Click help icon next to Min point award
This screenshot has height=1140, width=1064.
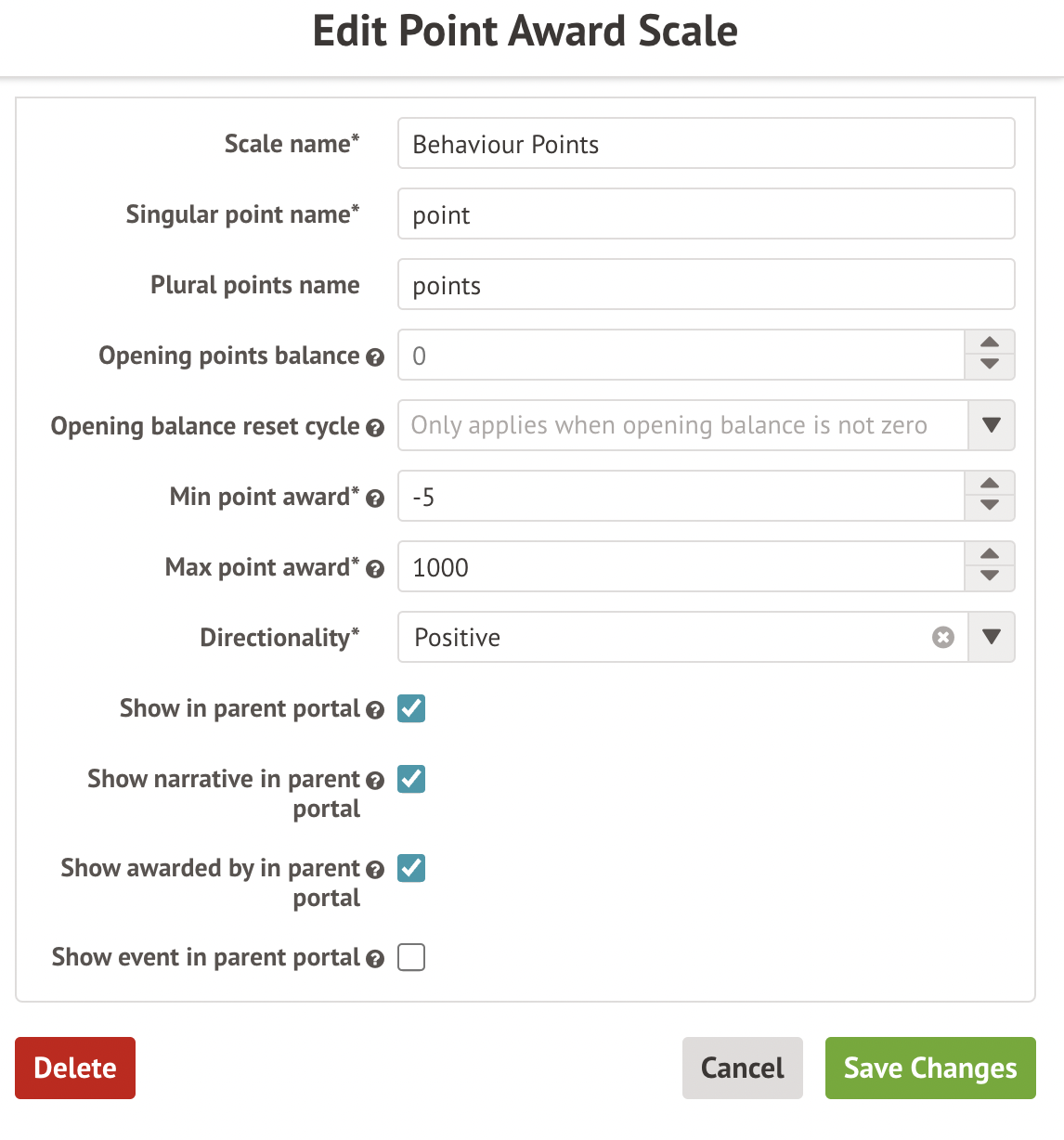coord(375,499)
